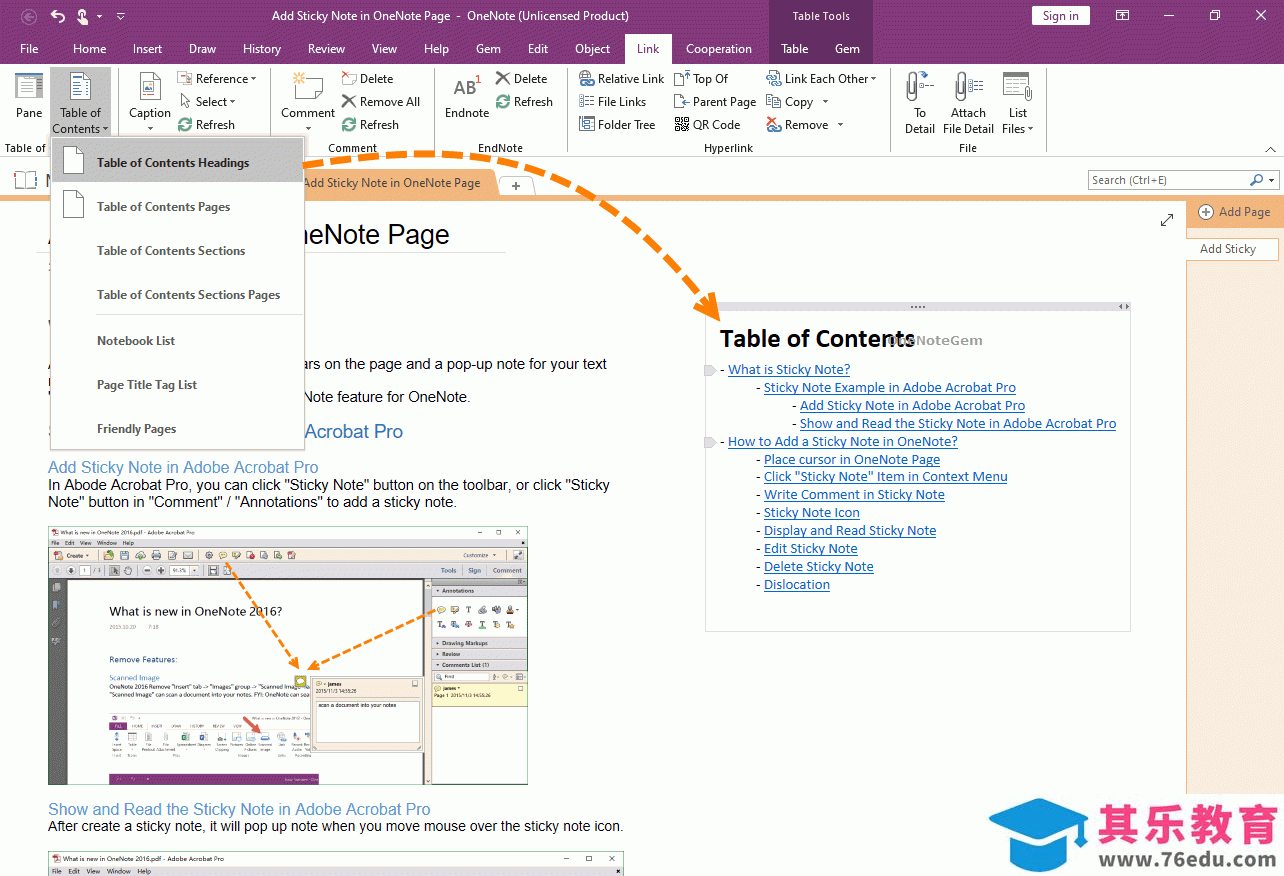Open 'How to Add a Sticky Note in OneNote?' link

tap(843, 442)
